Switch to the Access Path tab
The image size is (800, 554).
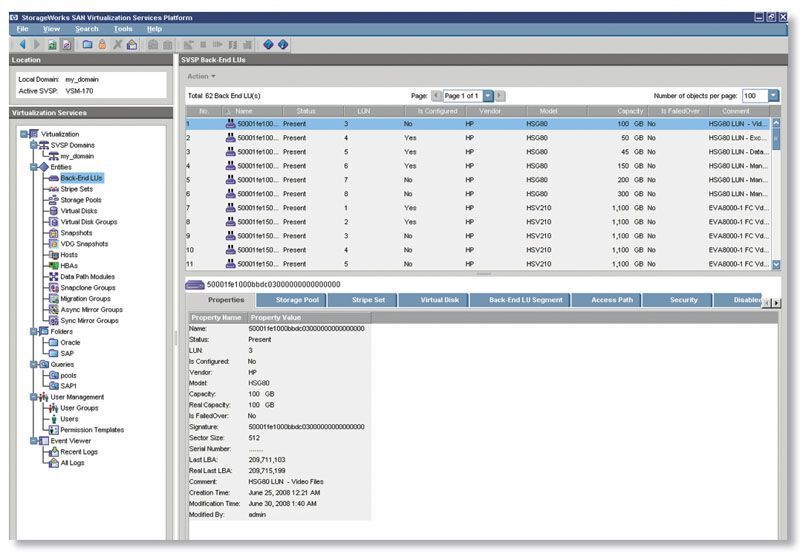[606, 300]
